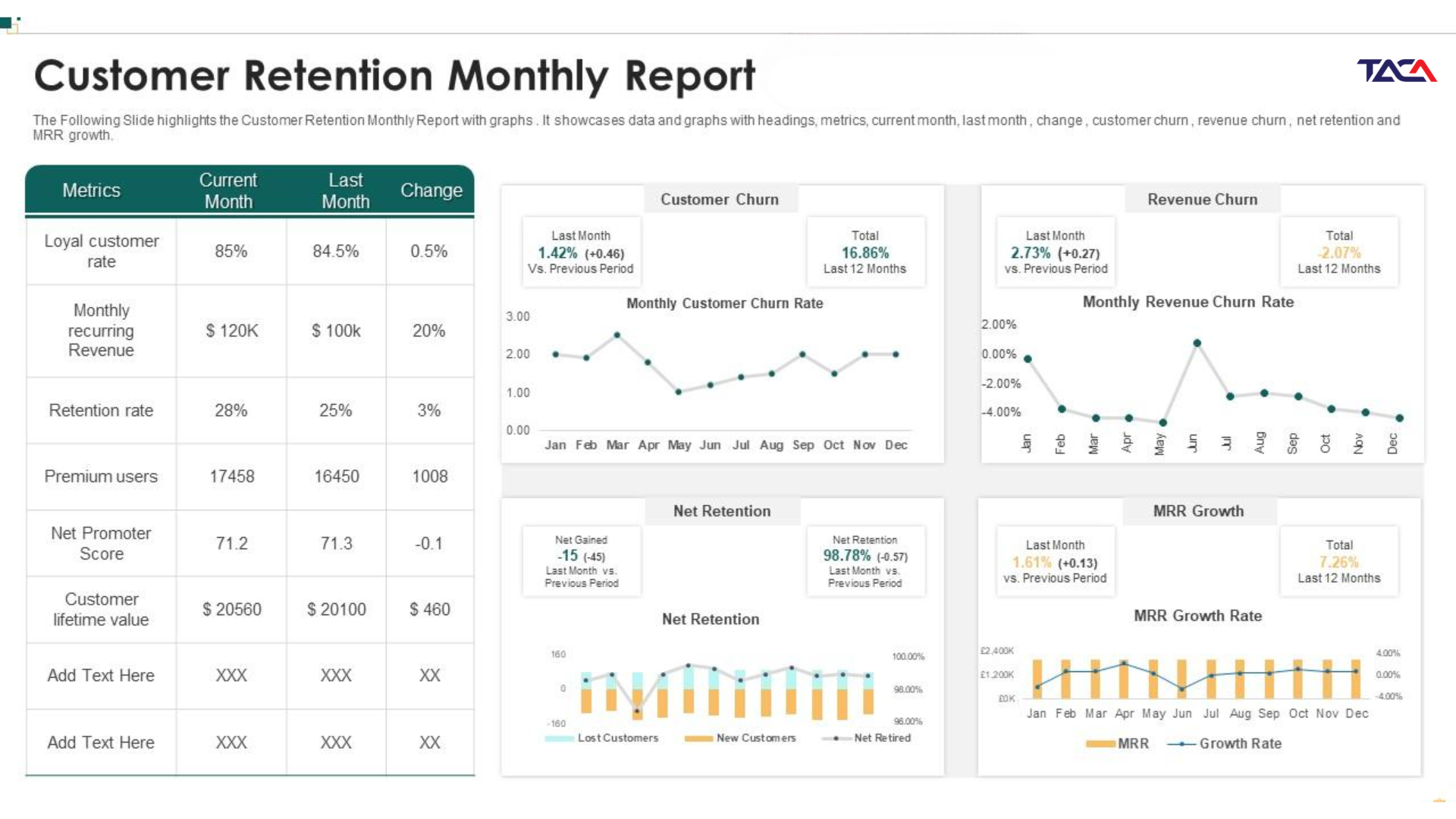Click the Net Promoter Score label
Viewport: 1456px width, 819px height.
[101, 544]
